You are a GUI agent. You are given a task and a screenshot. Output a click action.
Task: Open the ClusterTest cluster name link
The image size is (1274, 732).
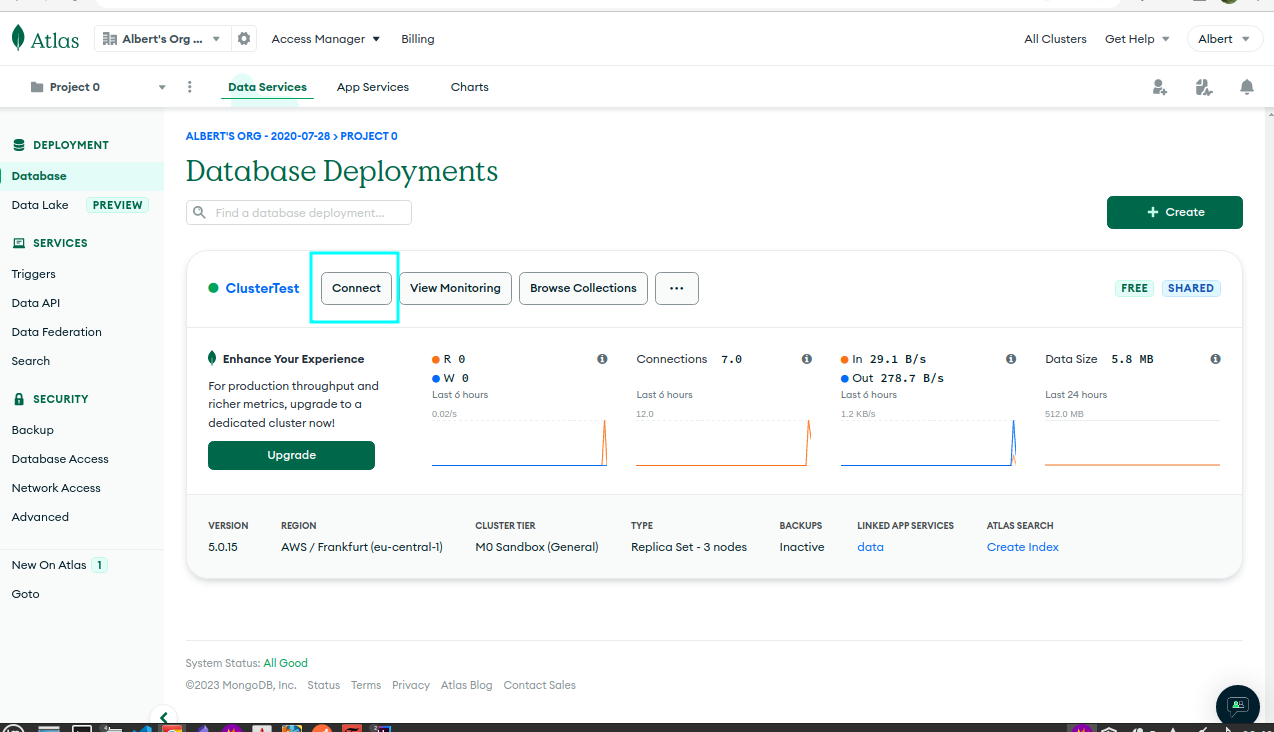262,288
